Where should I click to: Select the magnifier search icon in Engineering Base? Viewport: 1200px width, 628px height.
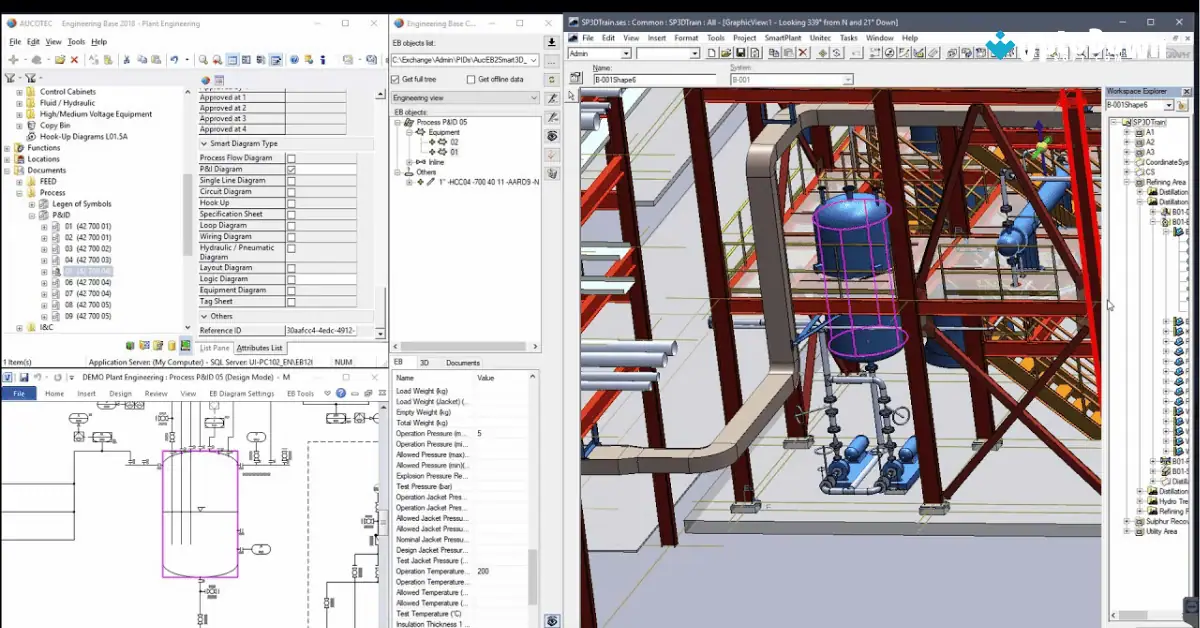tap(204, 59)
